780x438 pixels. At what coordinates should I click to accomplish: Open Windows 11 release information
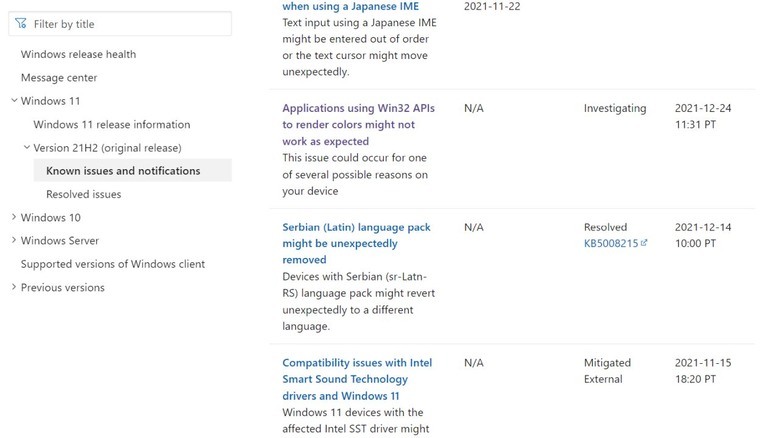pos(111,124)
